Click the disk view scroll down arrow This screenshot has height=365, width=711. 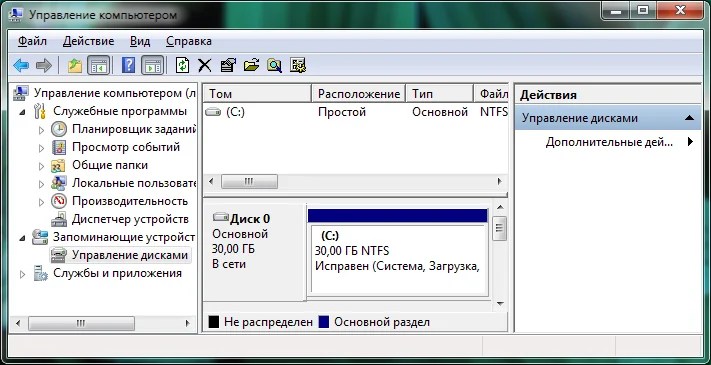[x=500, y=303]
